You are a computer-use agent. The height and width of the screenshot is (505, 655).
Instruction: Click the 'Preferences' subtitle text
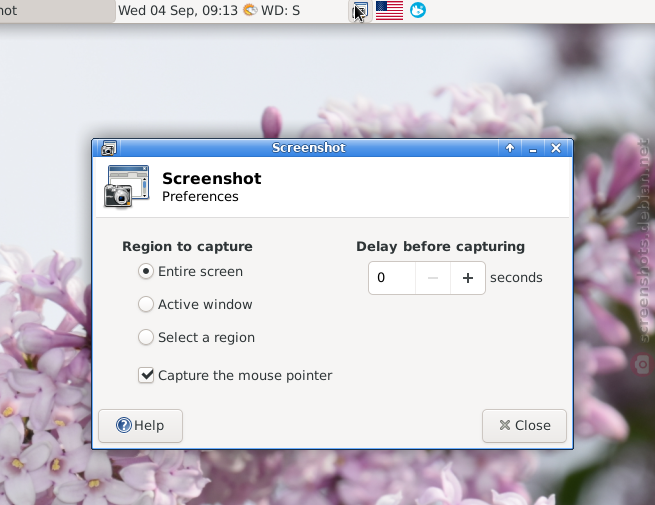pyautogui.click(x=200, y=197)
